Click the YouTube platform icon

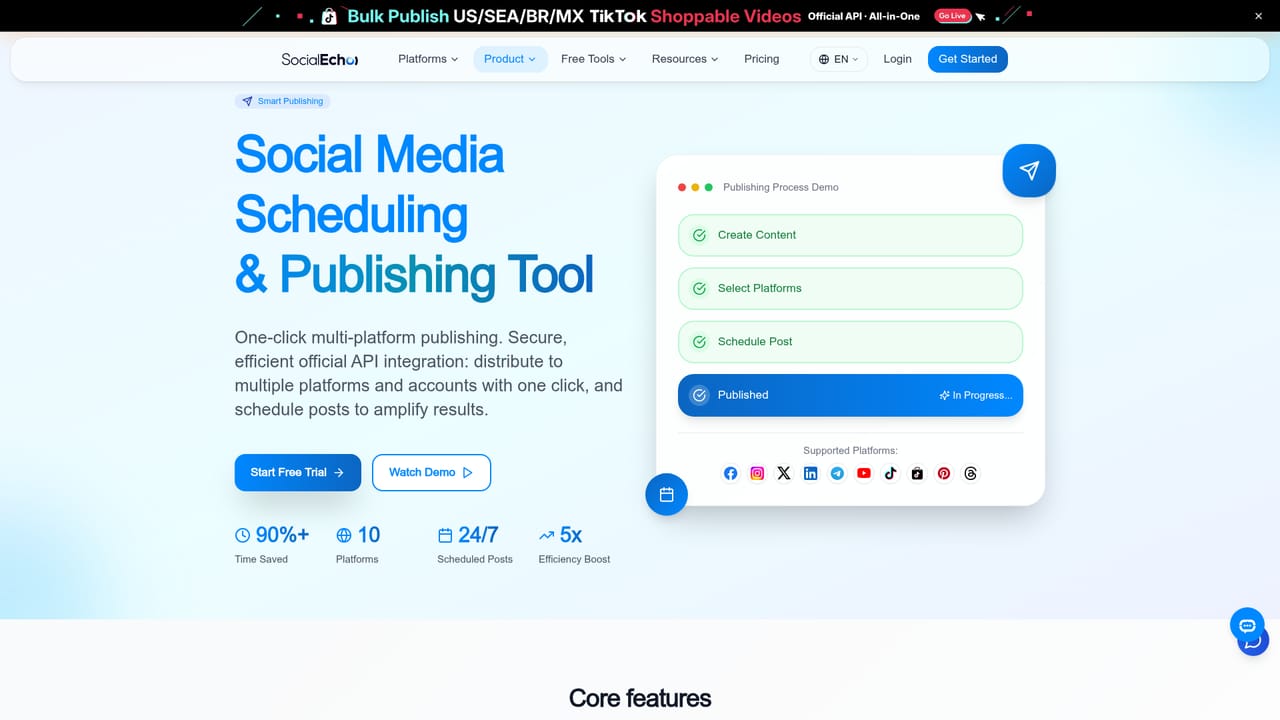(x=864, y=473)
